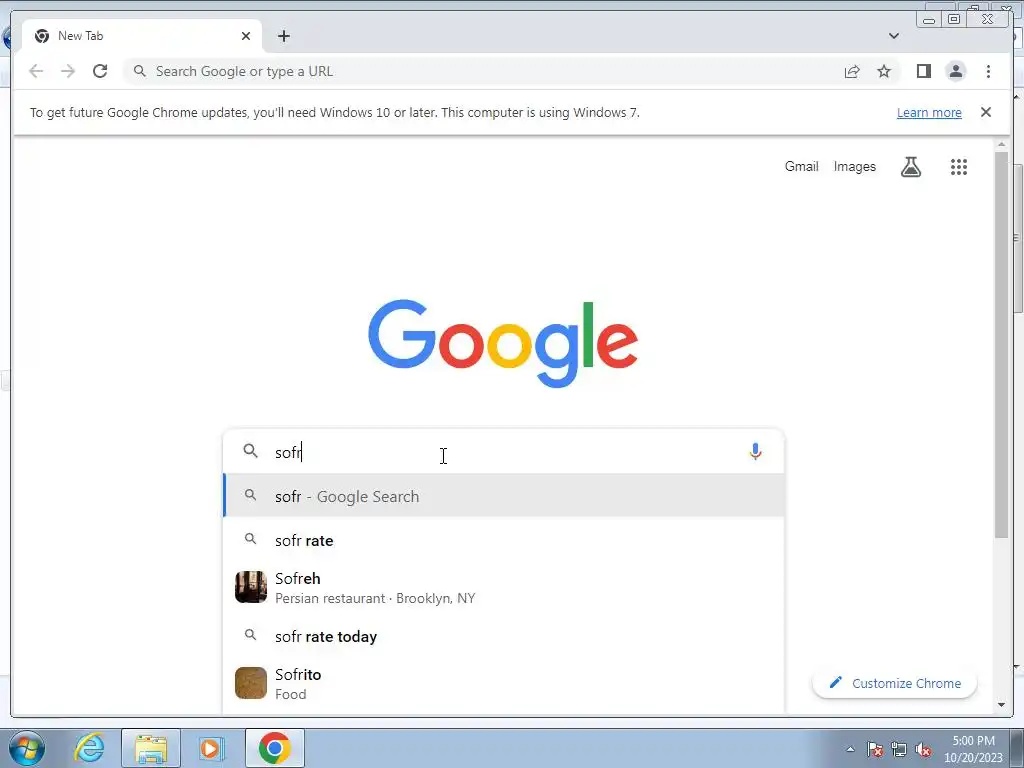Viewport: 1024px width, 768px height.
Task: Reload the page with the refresh icon
Action: tap(100, 71)
